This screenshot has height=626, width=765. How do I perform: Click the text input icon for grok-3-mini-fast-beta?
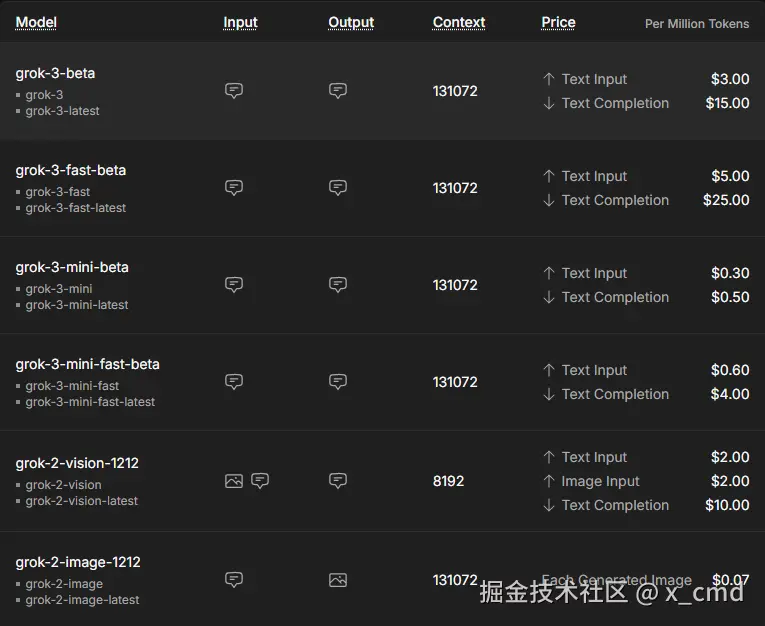[234, 381]
